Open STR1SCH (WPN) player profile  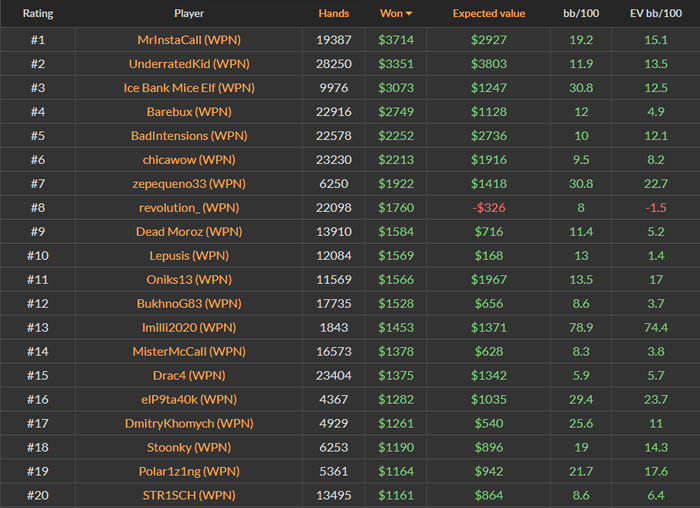[188, 495]
